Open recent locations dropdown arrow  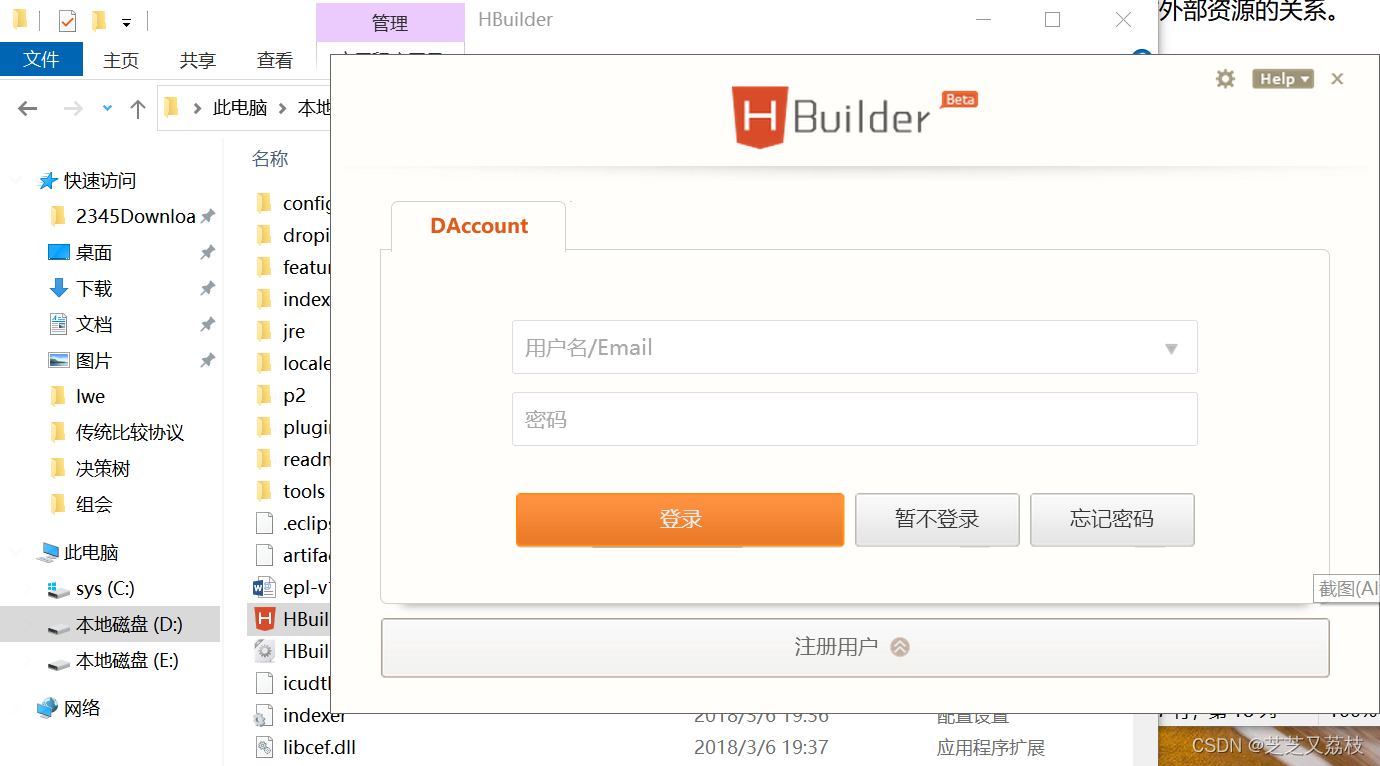(x=107, y=108)
